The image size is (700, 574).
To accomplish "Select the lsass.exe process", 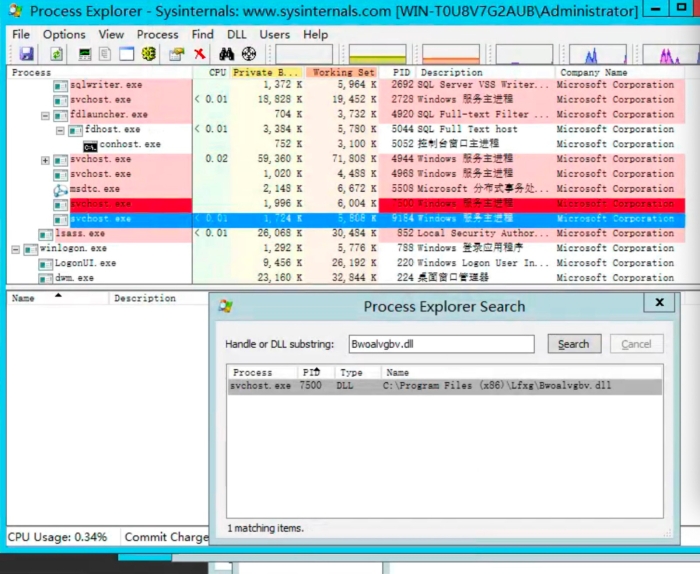I will tap(346, 233).
